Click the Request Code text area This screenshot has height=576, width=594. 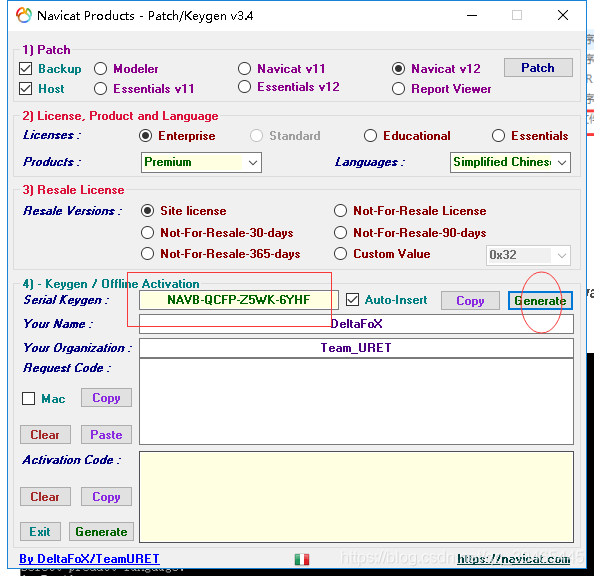356,402
